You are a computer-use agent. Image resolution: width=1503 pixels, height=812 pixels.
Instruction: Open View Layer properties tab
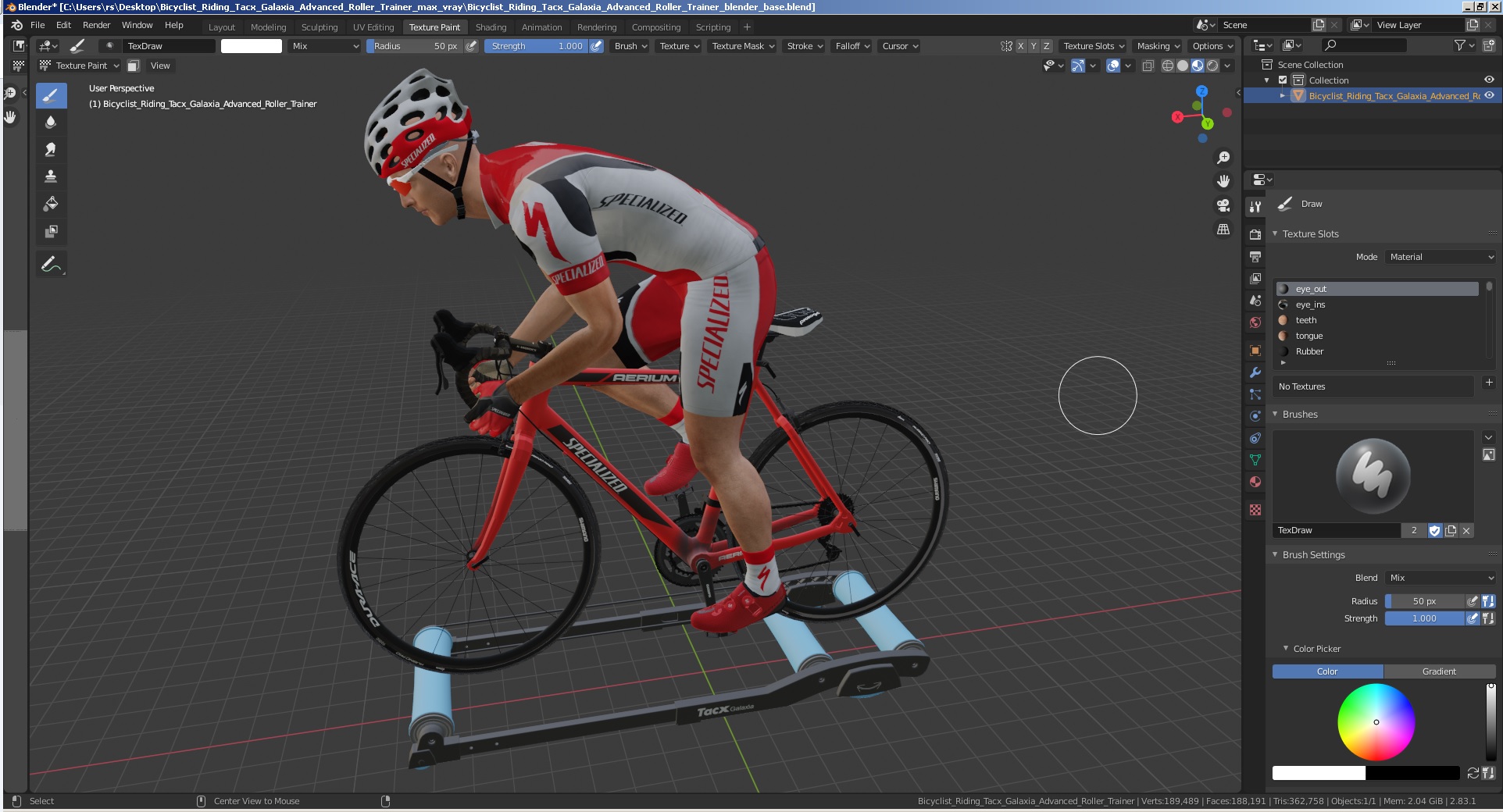(1255, 278)
